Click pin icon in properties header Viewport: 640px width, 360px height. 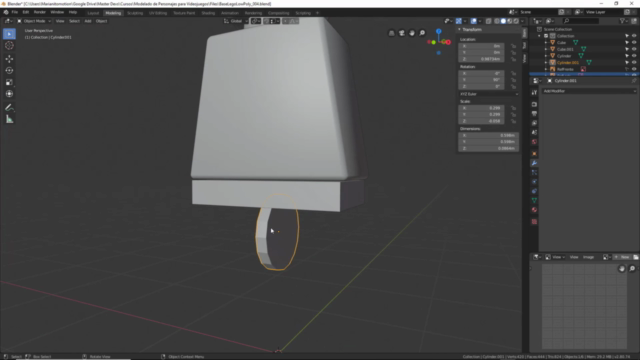(634, 81)
